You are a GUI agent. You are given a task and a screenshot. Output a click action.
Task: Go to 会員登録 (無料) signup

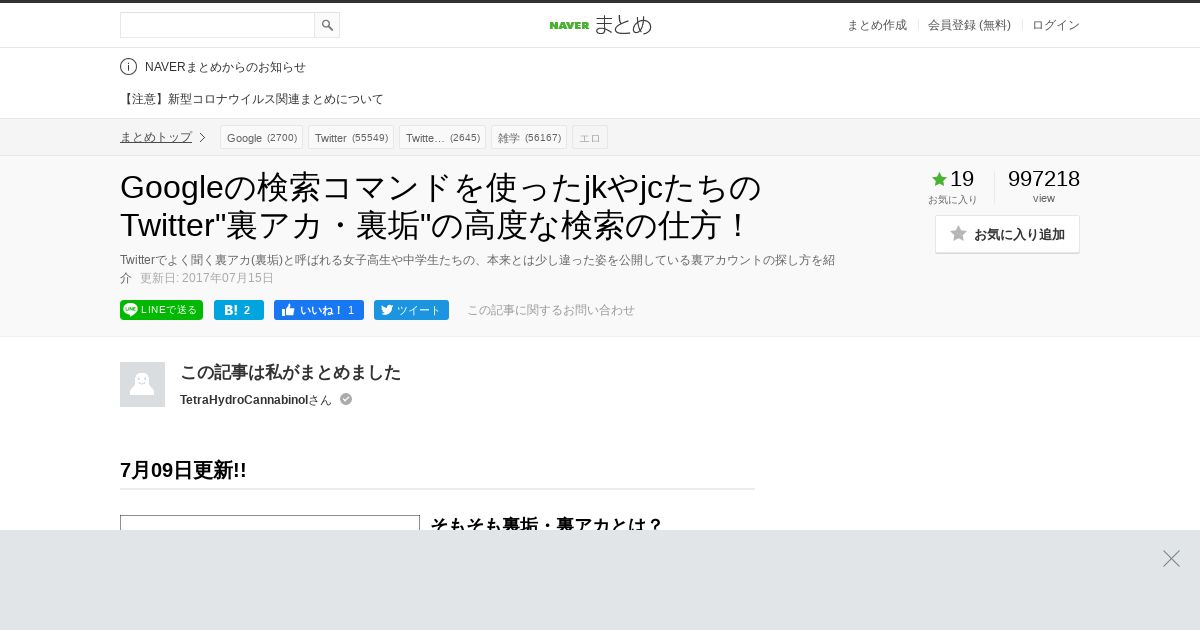(x=969, y=25)
